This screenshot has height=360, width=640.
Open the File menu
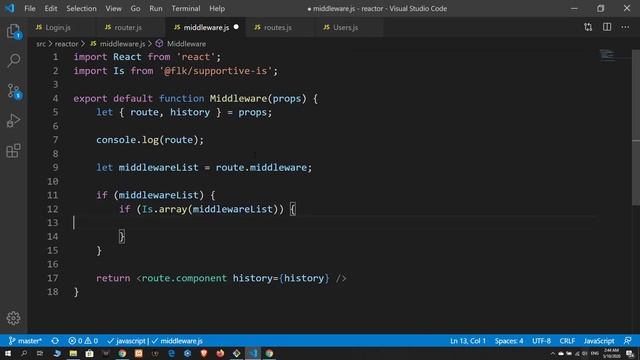(30, 8)
